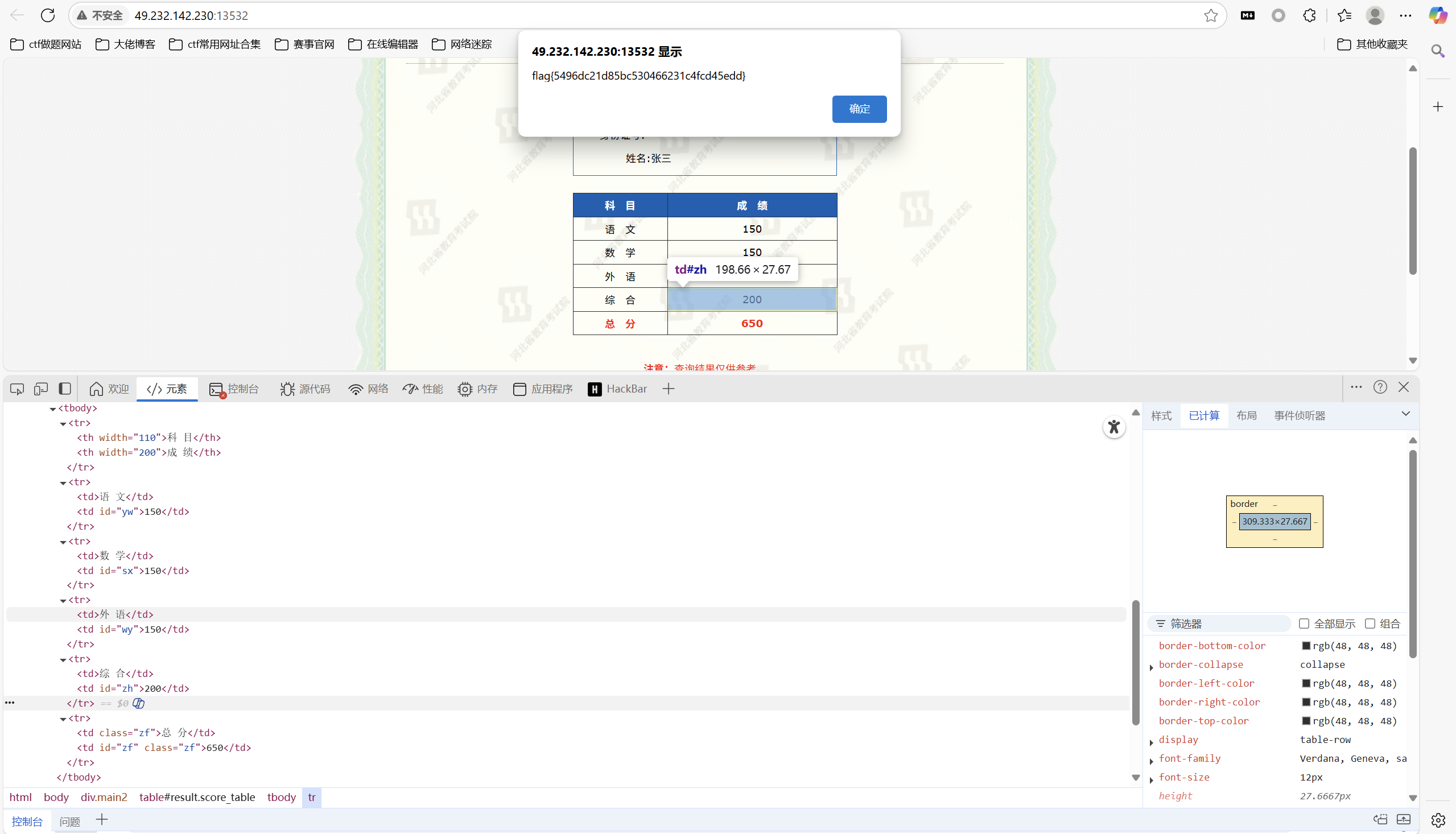
Task: Expand the font-family computed property
Action: (x=1151, y=761)
